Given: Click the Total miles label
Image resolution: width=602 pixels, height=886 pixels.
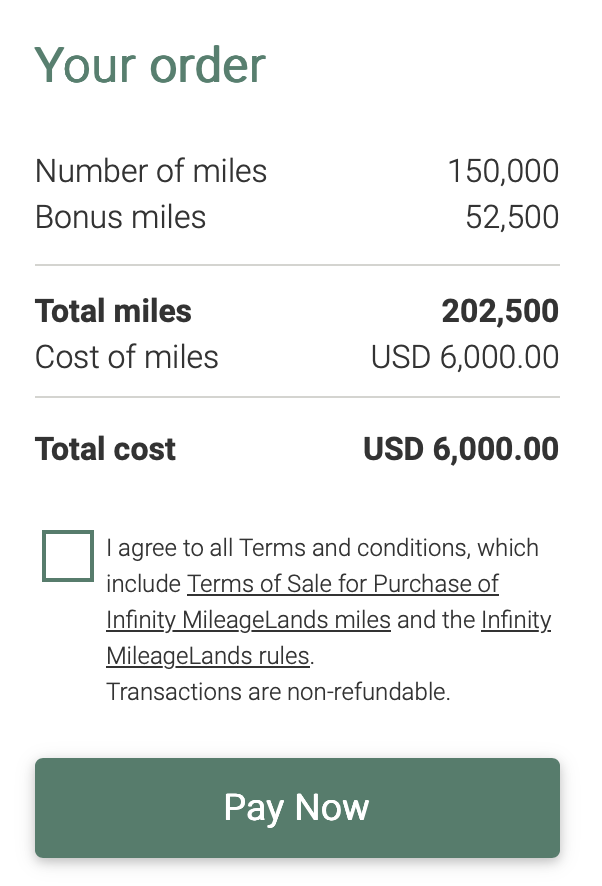Looking at the screenshot, I should (113, 311).
